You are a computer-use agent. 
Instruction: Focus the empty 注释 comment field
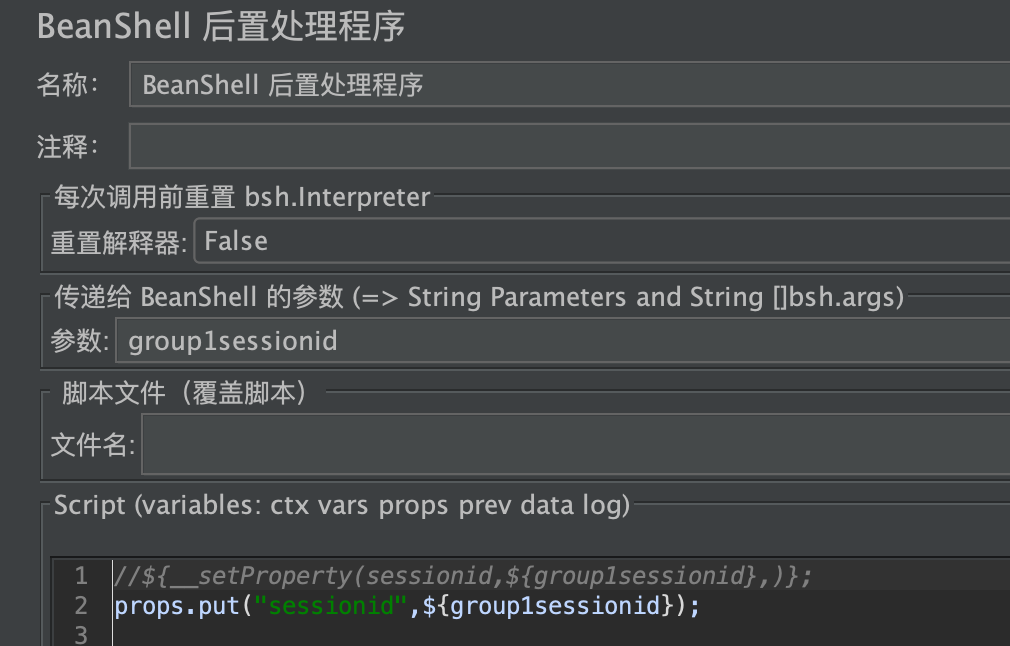[x=569, y=147]
